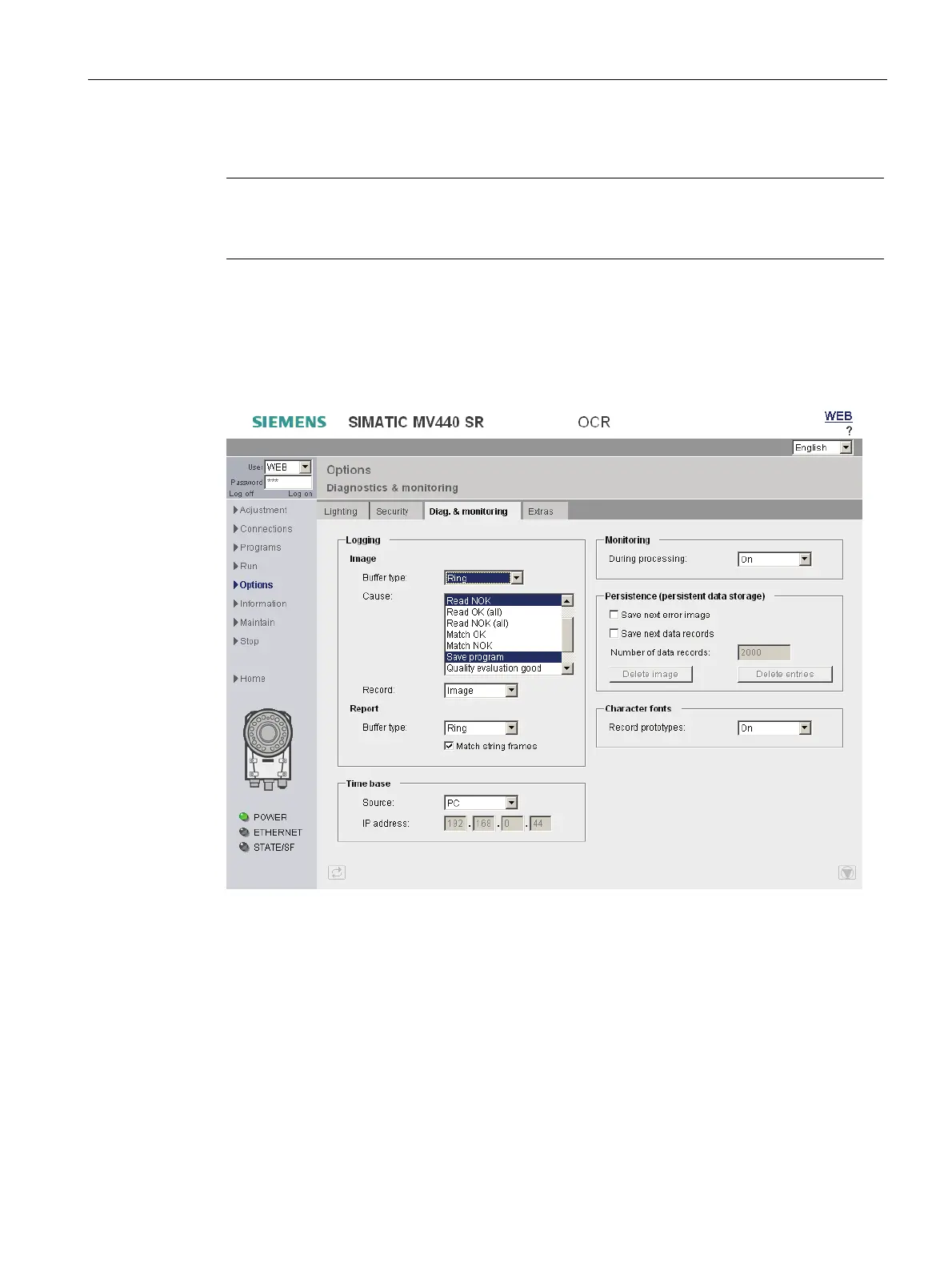
Task: Open Information in the sidebar
Action: 260,603
